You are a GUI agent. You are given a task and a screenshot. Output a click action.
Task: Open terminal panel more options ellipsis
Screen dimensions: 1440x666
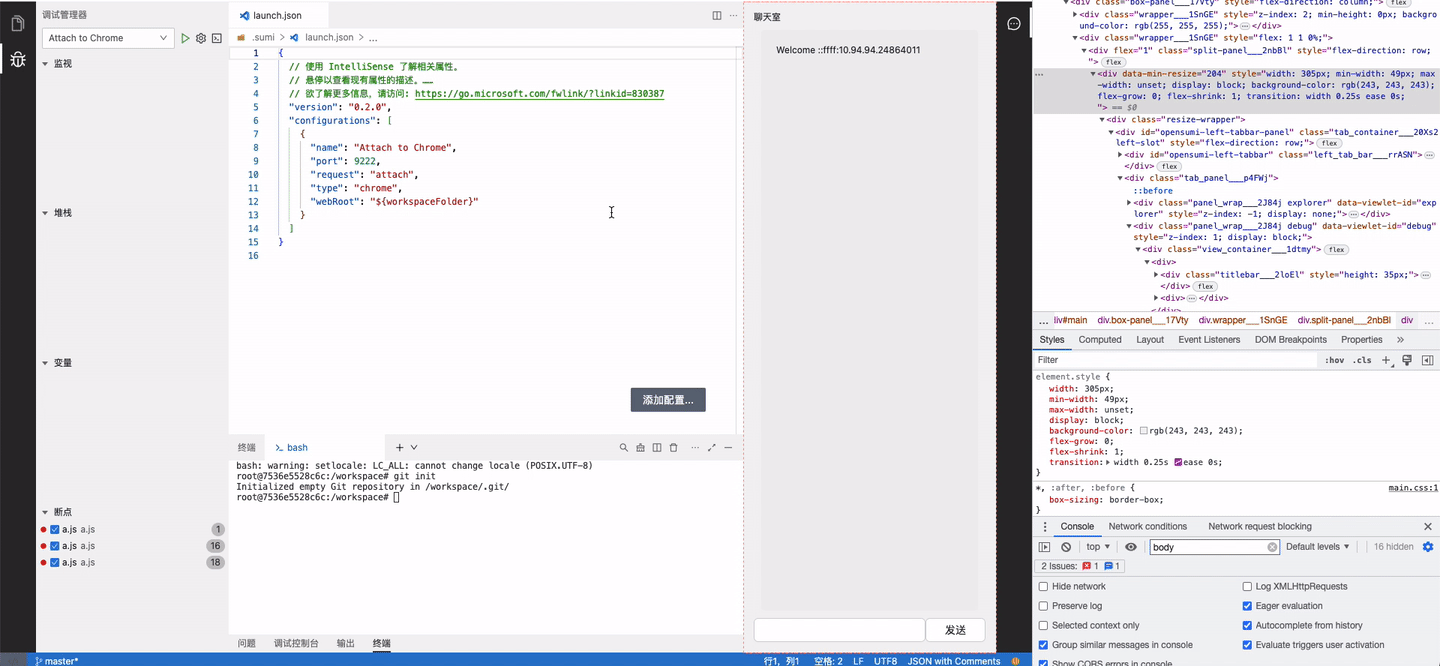pos(694,447)
